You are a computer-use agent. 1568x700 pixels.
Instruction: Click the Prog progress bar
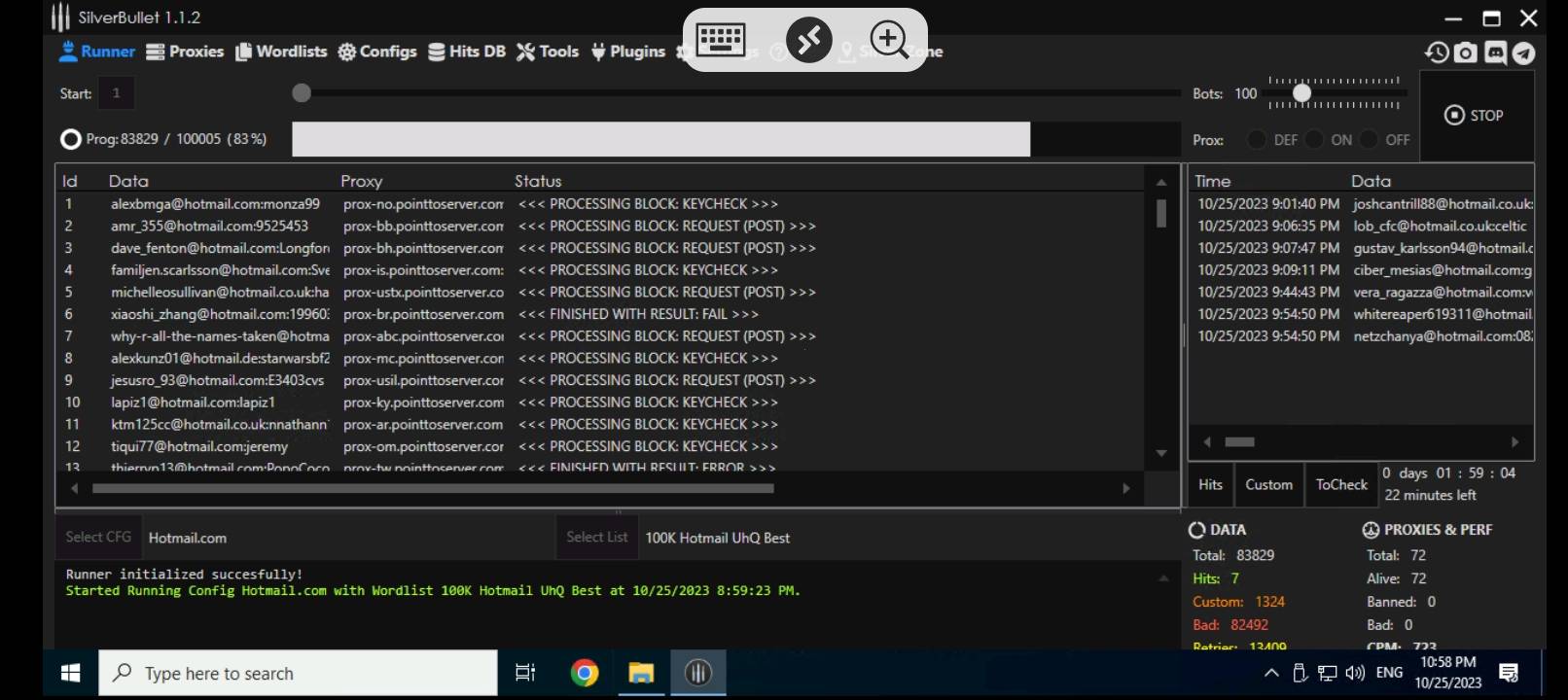(x=736, y=139)
